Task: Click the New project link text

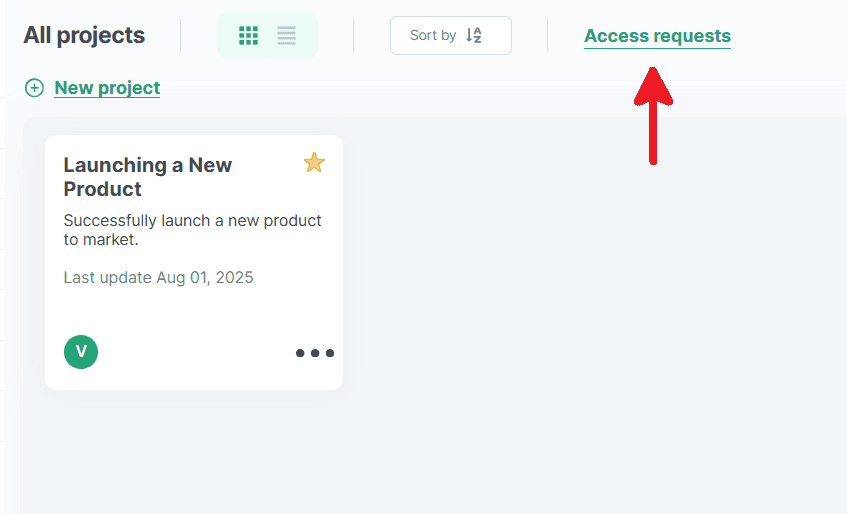Action: (107, 88)
